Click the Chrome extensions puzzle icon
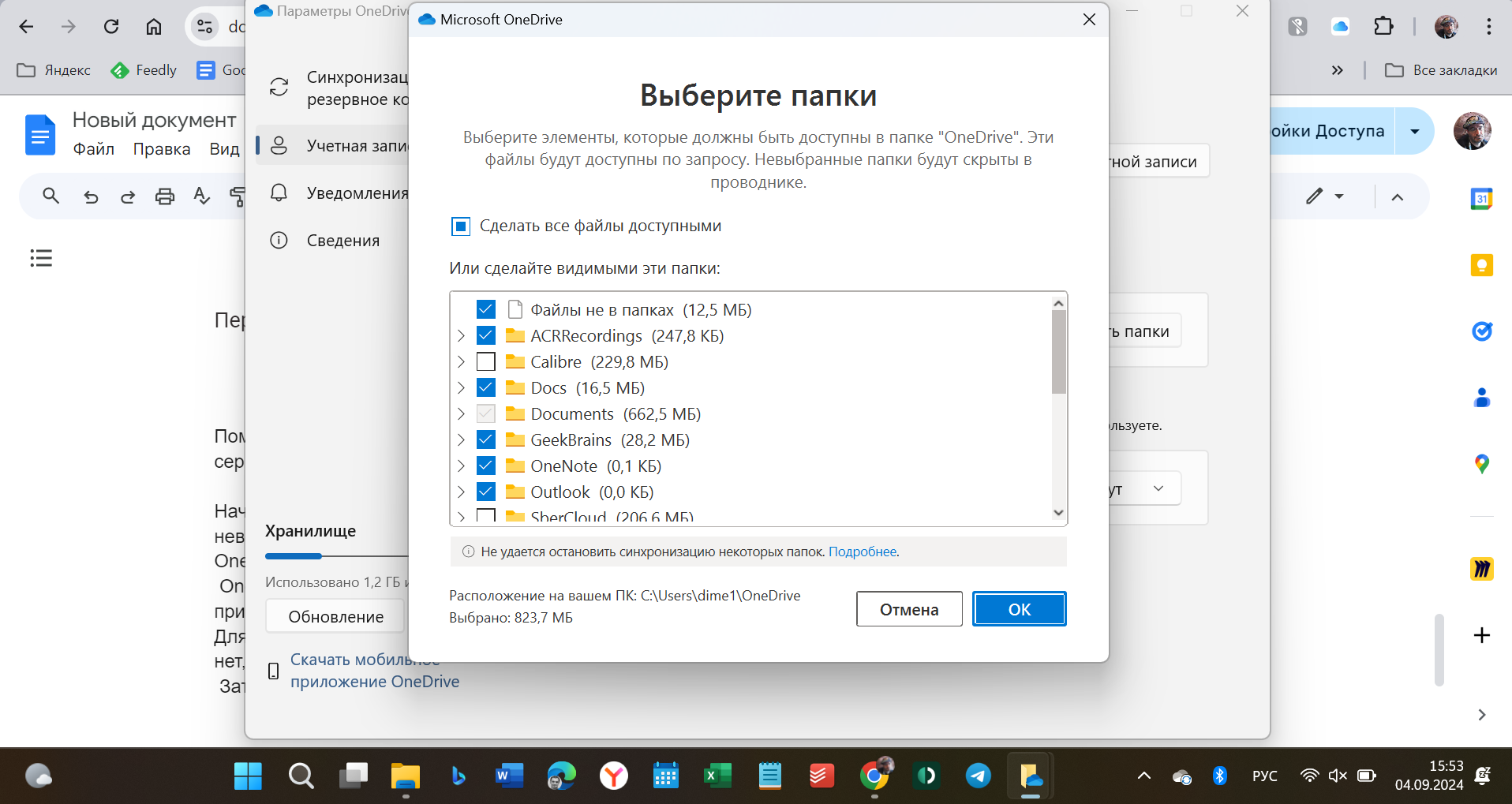This screenshot has width=1512, height=804. (1383, 27)
